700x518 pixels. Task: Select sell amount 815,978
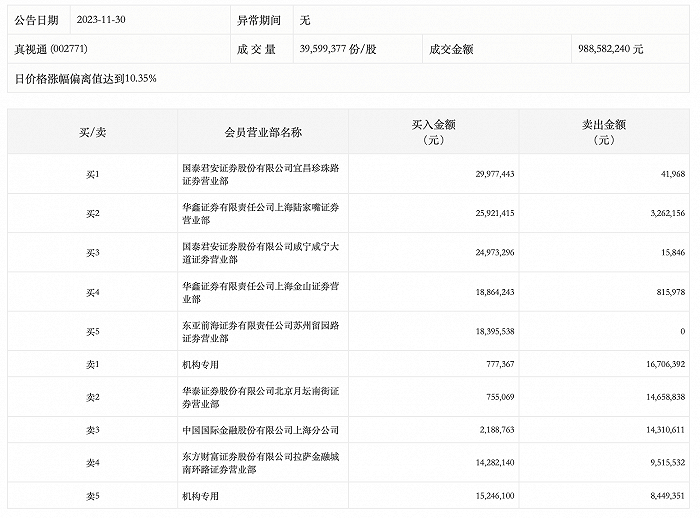pos(671,292)
